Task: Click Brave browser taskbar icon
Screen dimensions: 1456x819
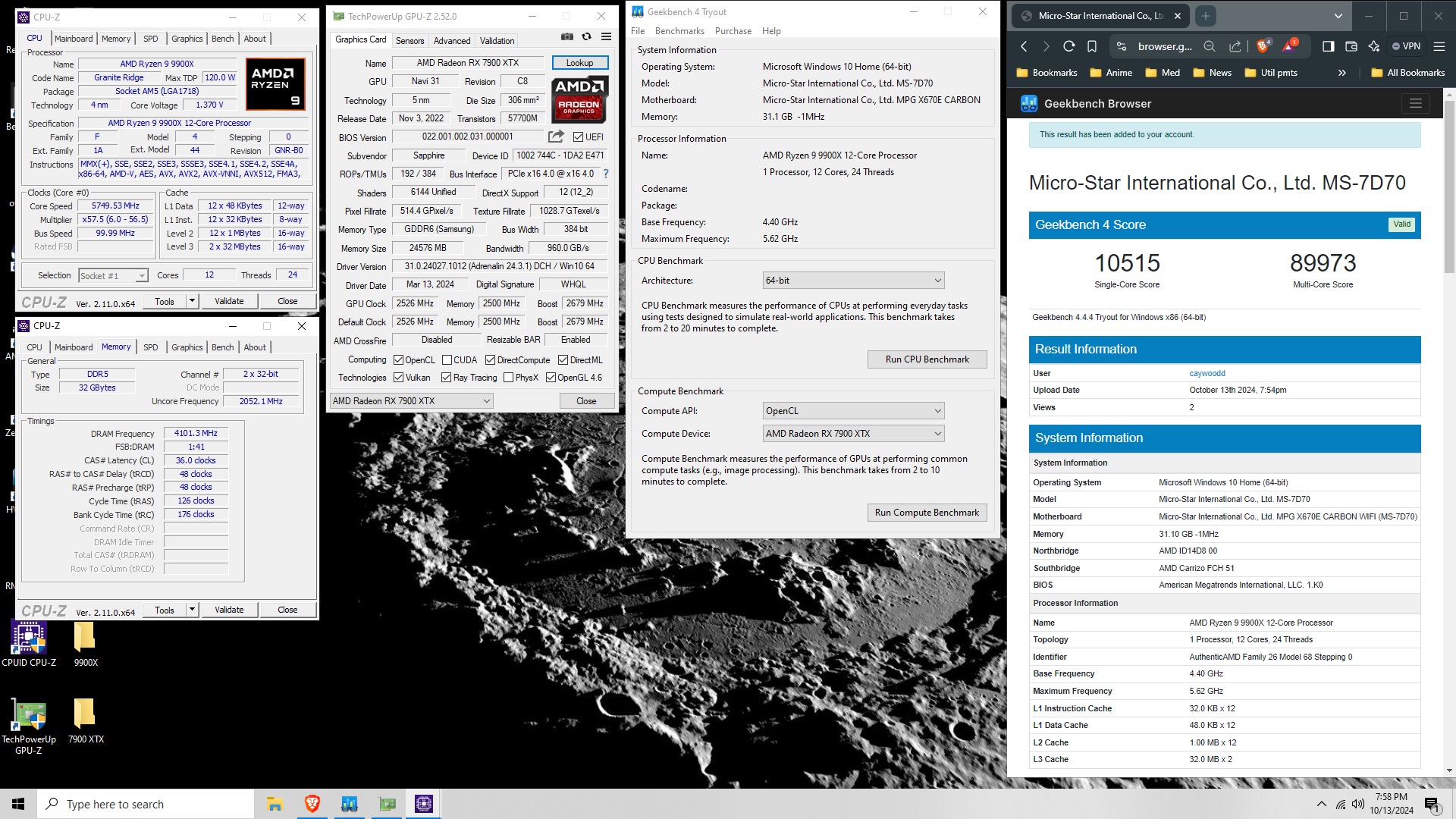Action: point(312,804)
